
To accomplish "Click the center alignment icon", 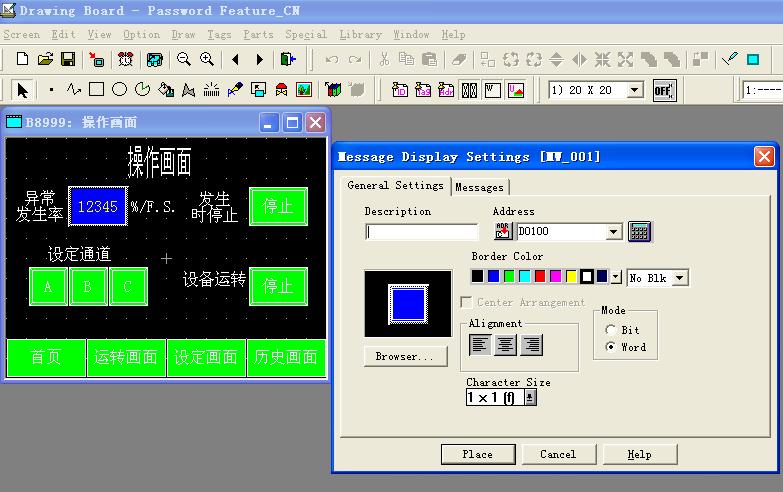I will click(506, 345).
